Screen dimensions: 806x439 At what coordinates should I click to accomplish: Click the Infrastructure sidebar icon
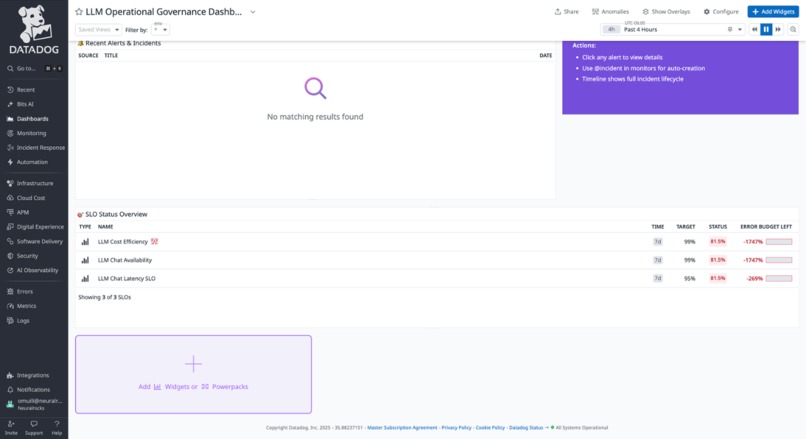pyautogui.click(x=10, y=184)
